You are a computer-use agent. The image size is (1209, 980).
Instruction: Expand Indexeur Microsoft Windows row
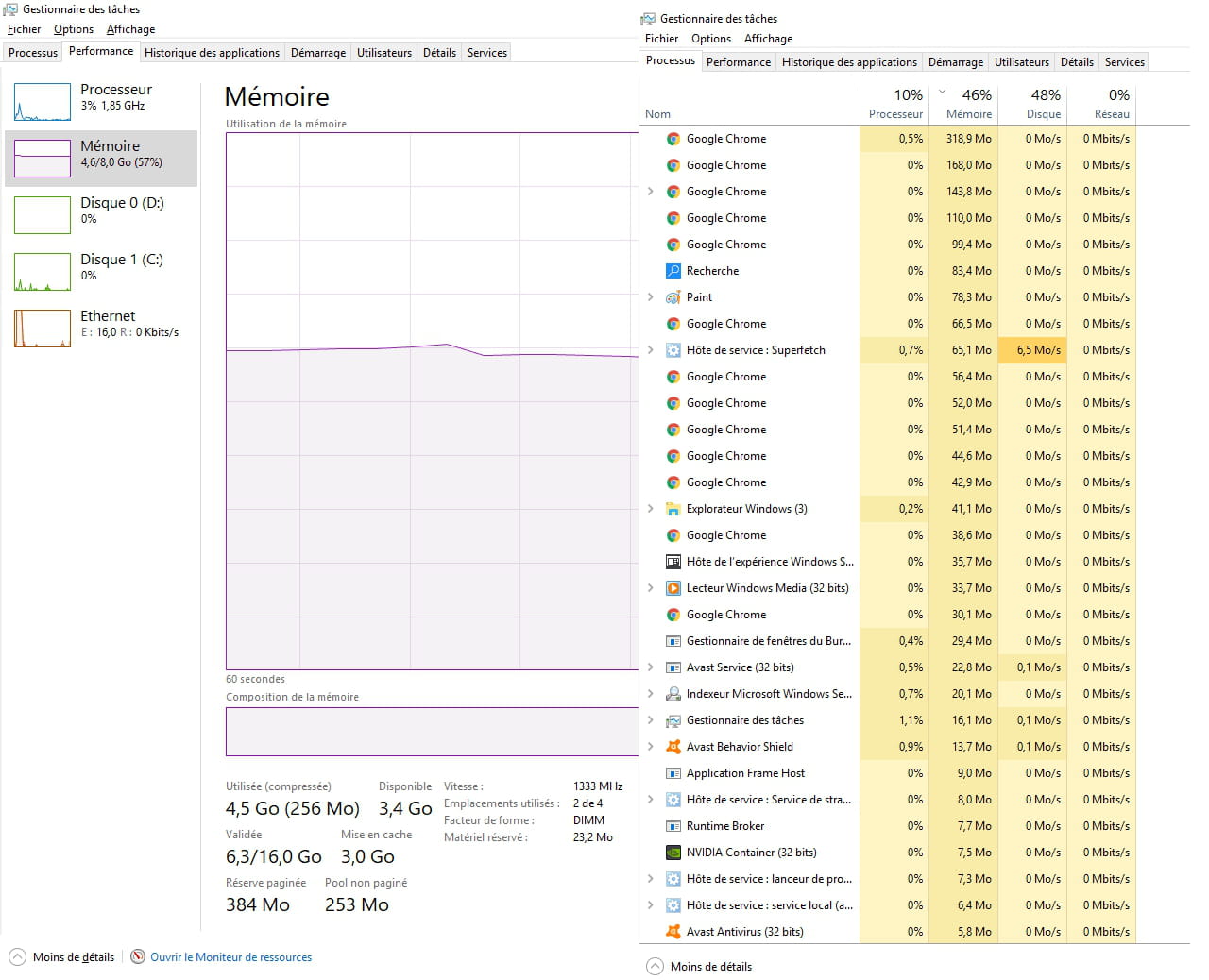pos(651,694)
